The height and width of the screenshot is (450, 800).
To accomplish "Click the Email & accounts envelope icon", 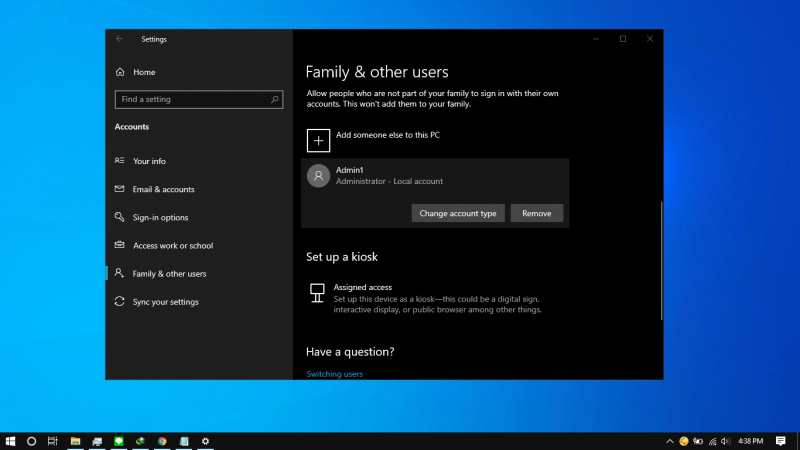I will tap(119, 189).
